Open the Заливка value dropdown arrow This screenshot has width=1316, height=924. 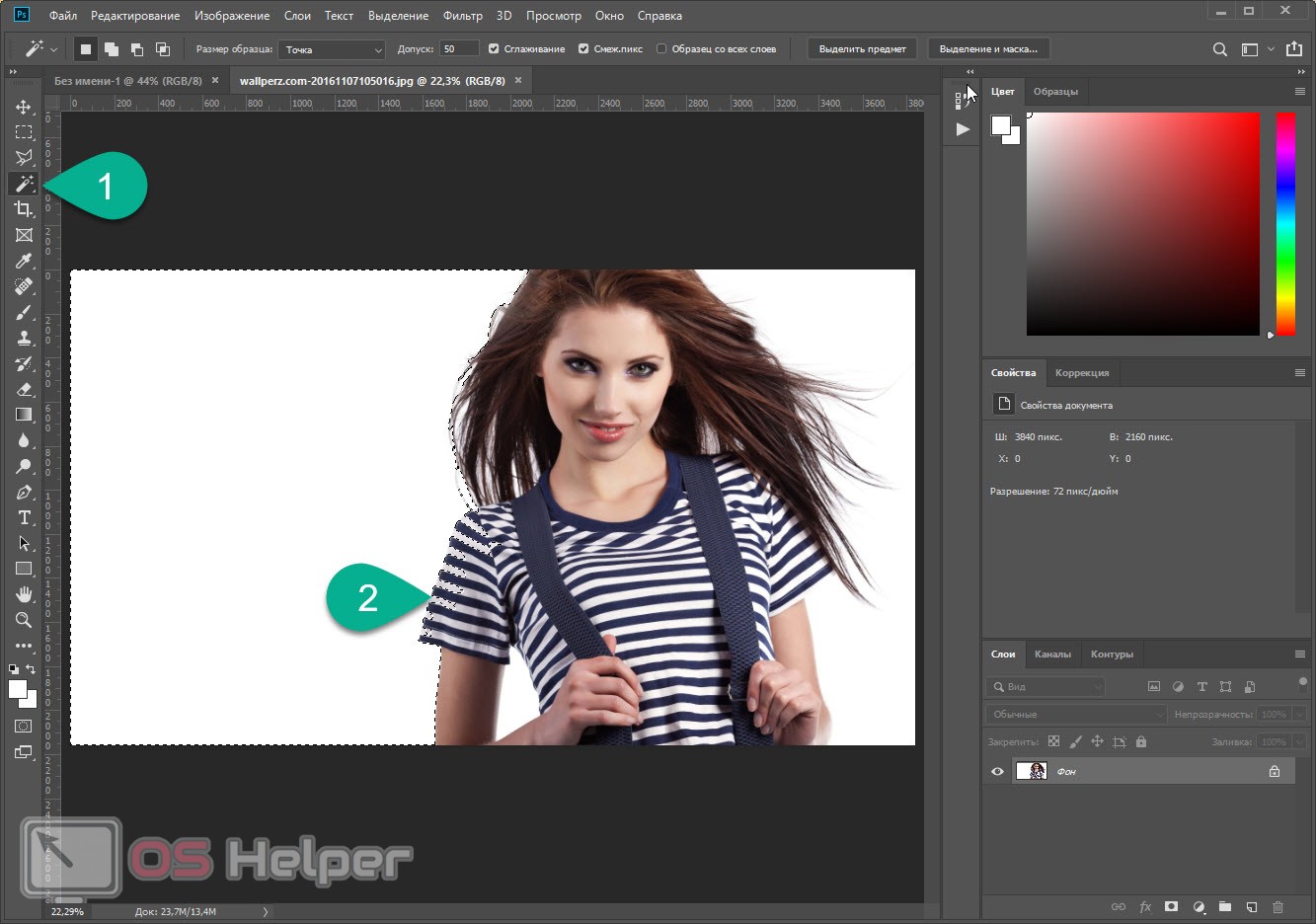point(1299,741)
